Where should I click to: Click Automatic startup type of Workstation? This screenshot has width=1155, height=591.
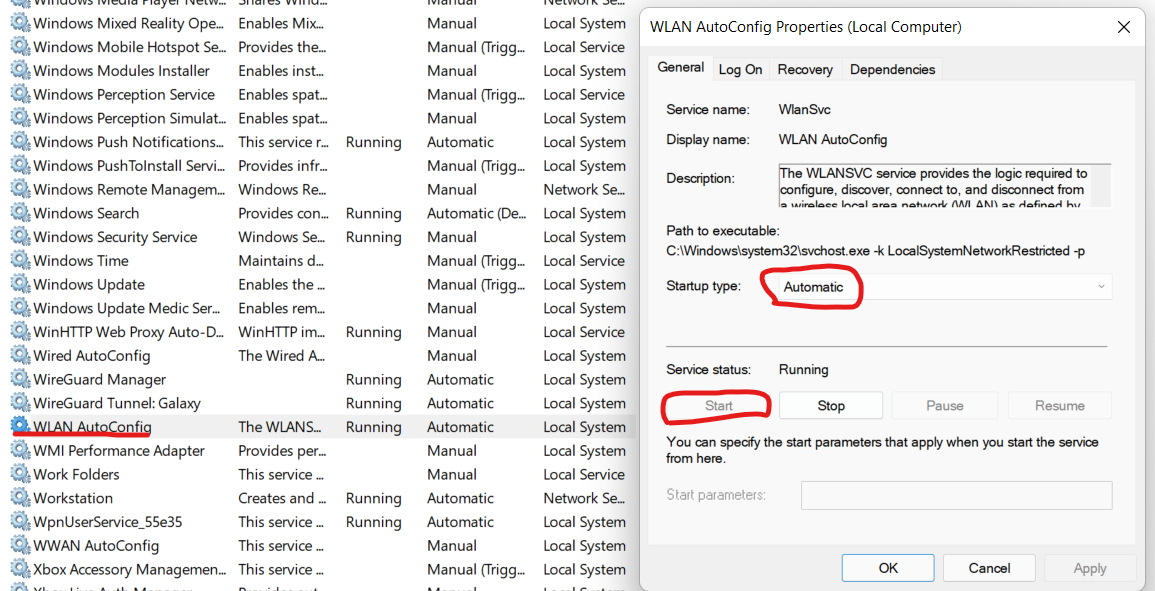point(460,498)
